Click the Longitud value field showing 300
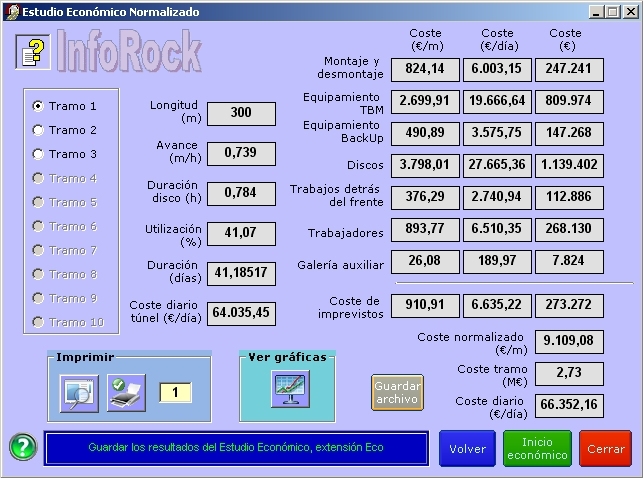 coord(240,113)
